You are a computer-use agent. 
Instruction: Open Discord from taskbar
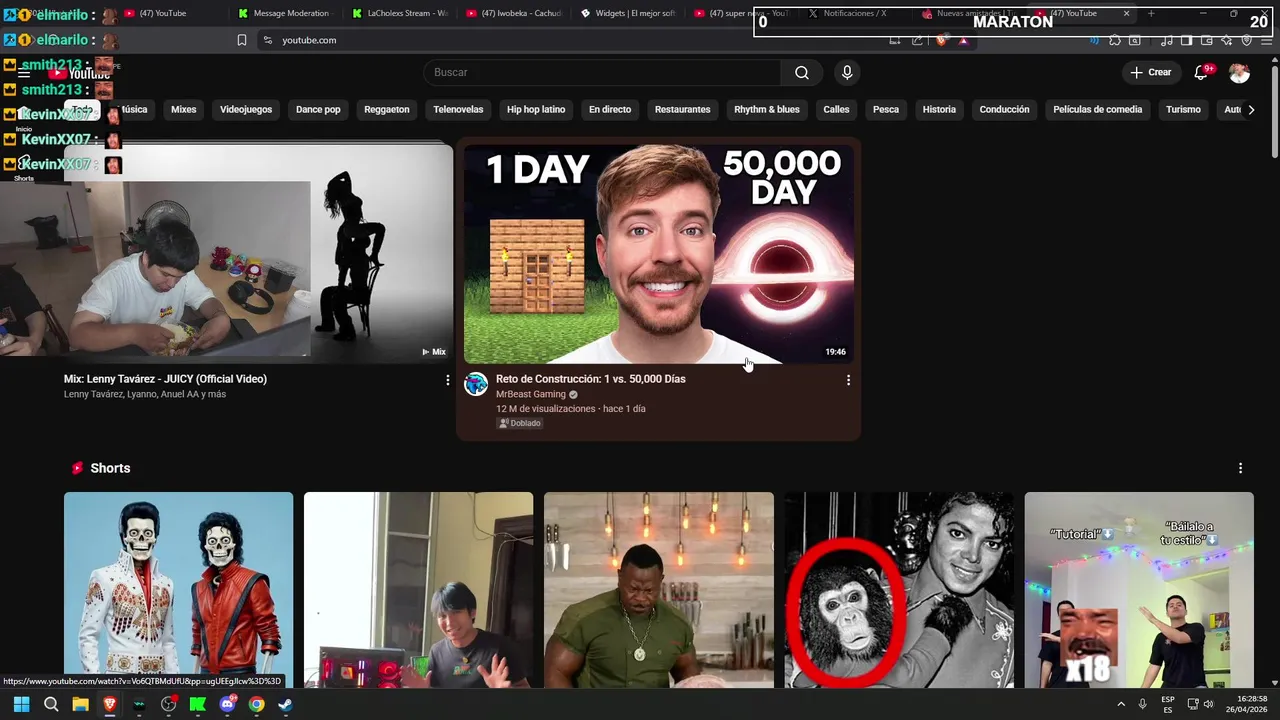(x=227, y=704)
